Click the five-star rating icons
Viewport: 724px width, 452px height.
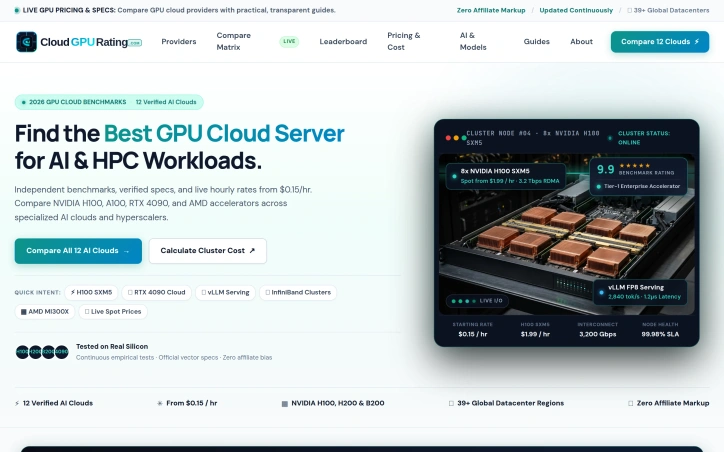[x=634, y=165]
